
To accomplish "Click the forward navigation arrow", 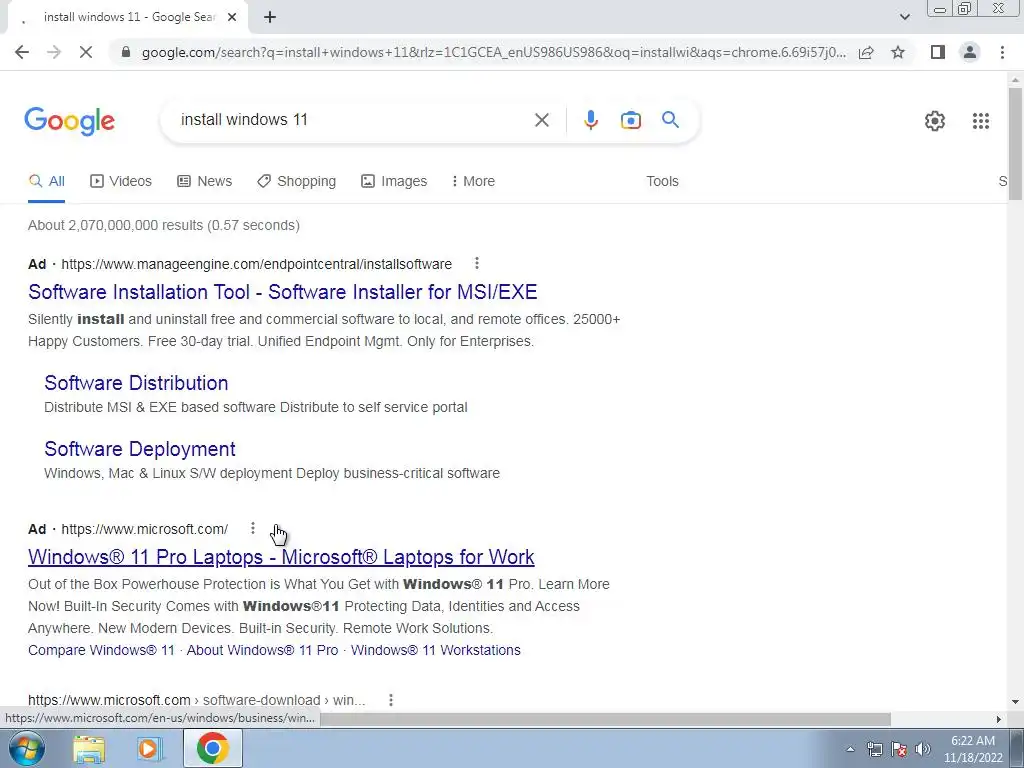I will point(54,52).
